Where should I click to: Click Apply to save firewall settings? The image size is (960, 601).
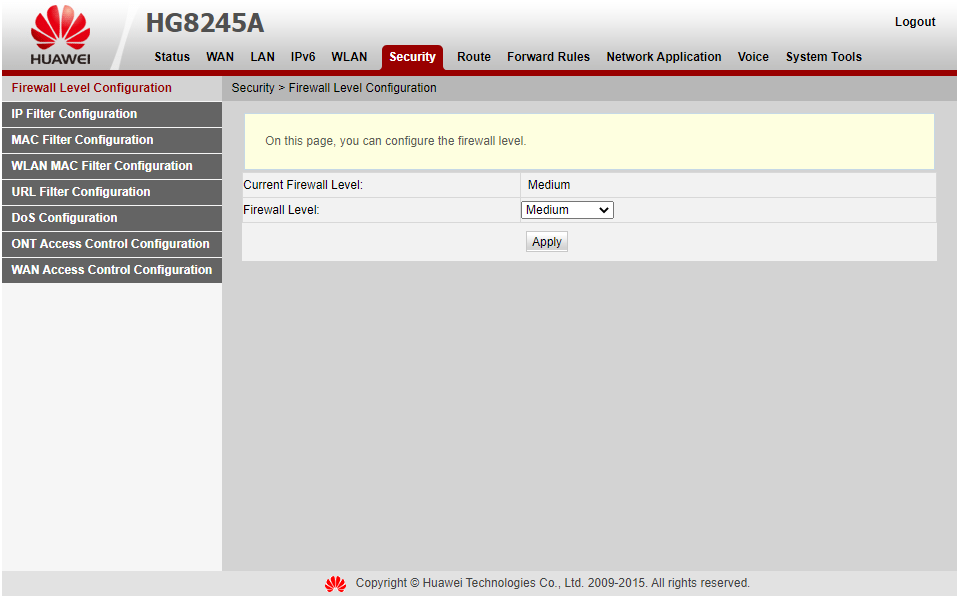(x=546, y=241)
